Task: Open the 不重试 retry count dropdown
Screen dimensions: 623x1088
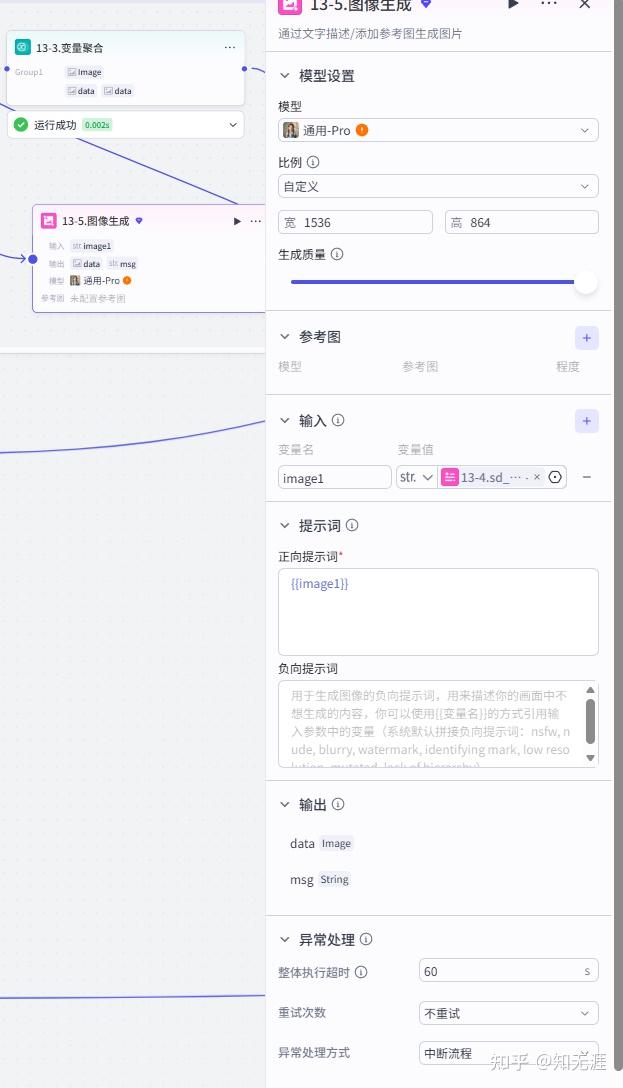Action: [508, 1013]
